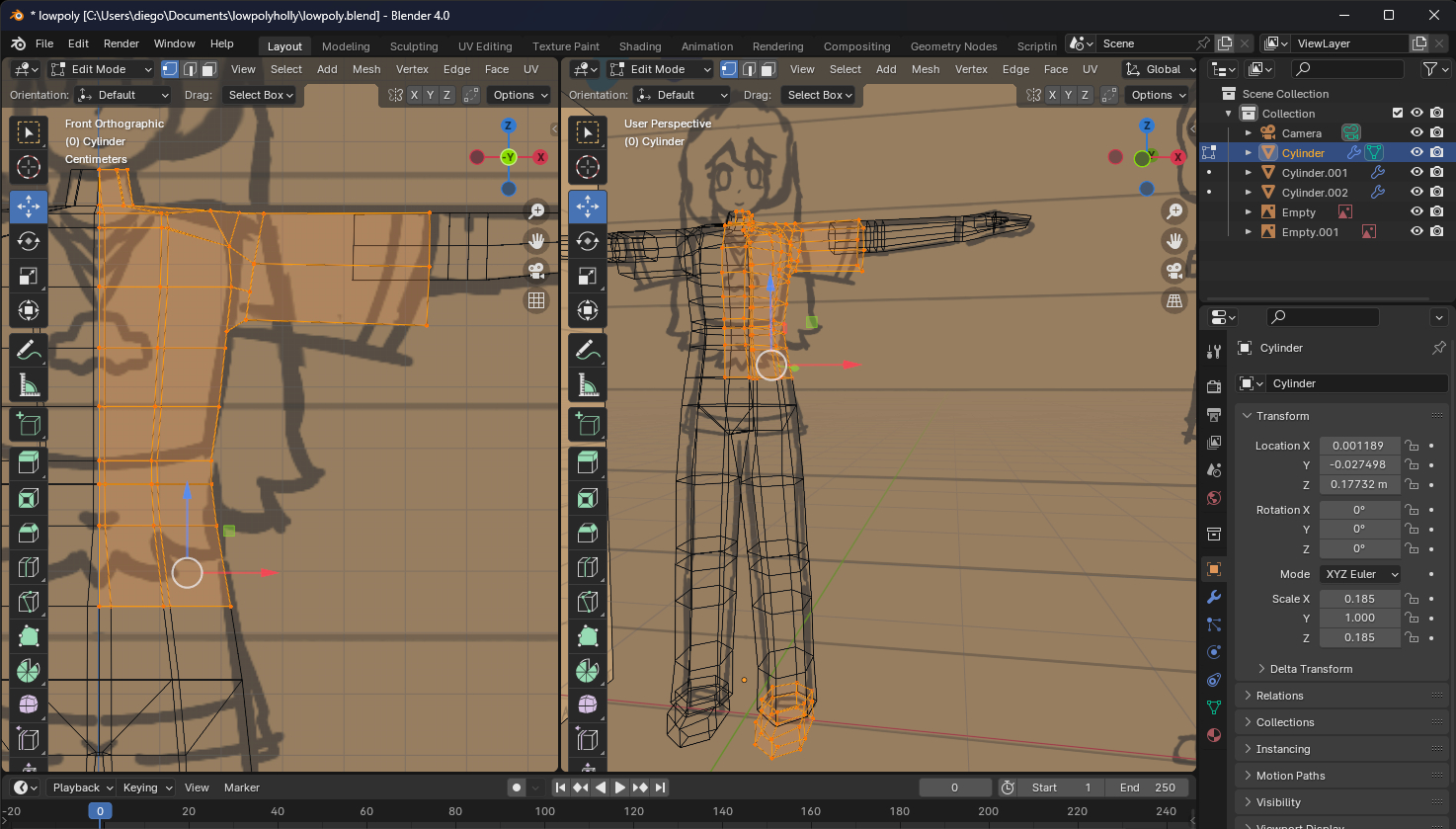
Task: Open the XYZ Euler rotation mode dropdown
Action: 1360,574
